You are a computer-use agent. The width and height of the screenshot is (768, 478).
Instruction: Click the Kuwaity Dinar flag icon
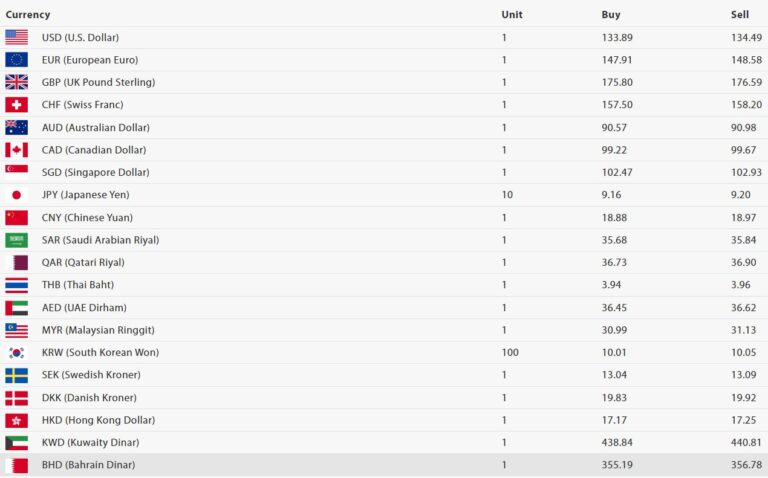pos(16,443)
